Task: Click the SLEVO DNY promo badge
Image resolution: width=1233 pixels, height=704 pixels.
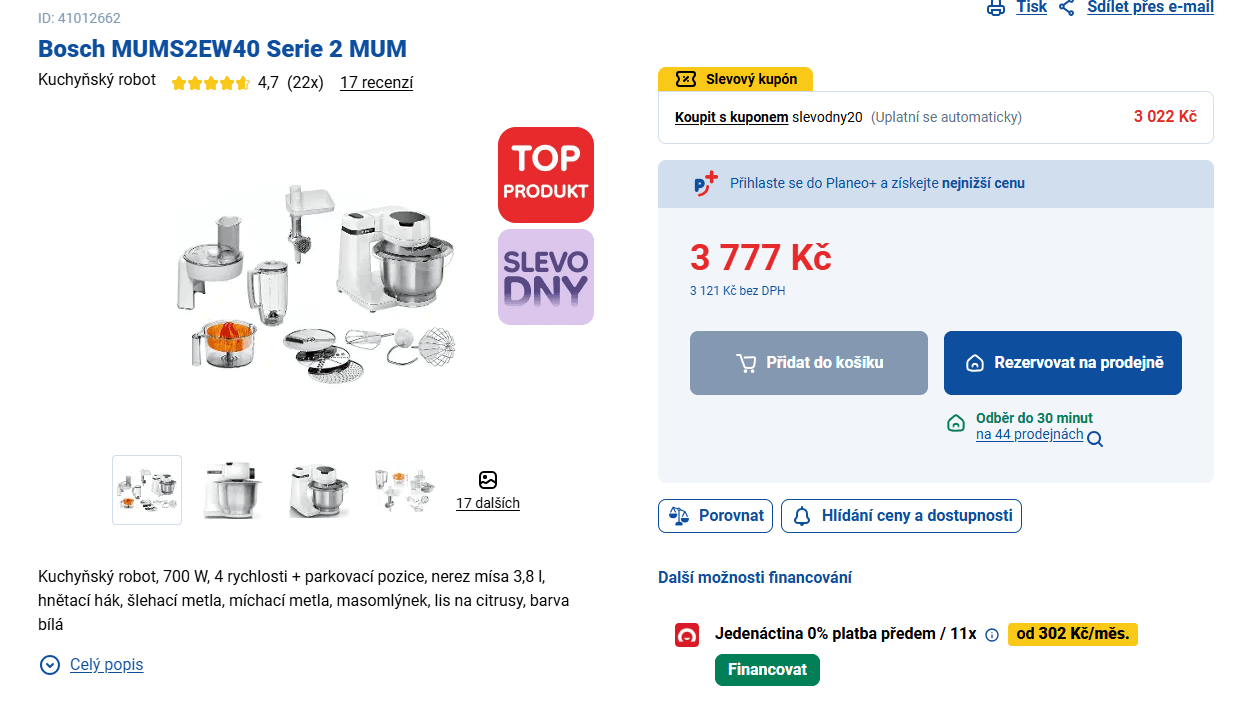Action: (546, 277)
